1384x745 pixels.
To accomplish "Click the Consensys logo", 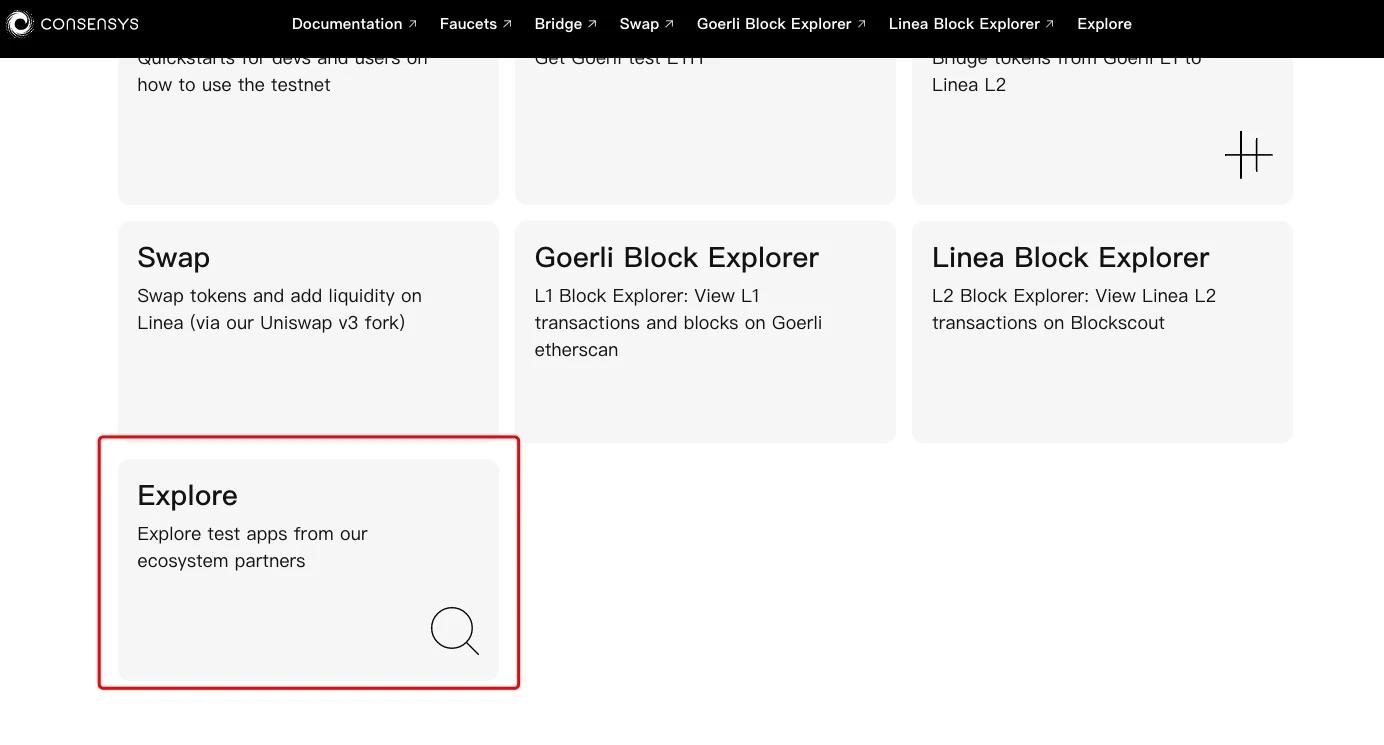I will point(72,23).
